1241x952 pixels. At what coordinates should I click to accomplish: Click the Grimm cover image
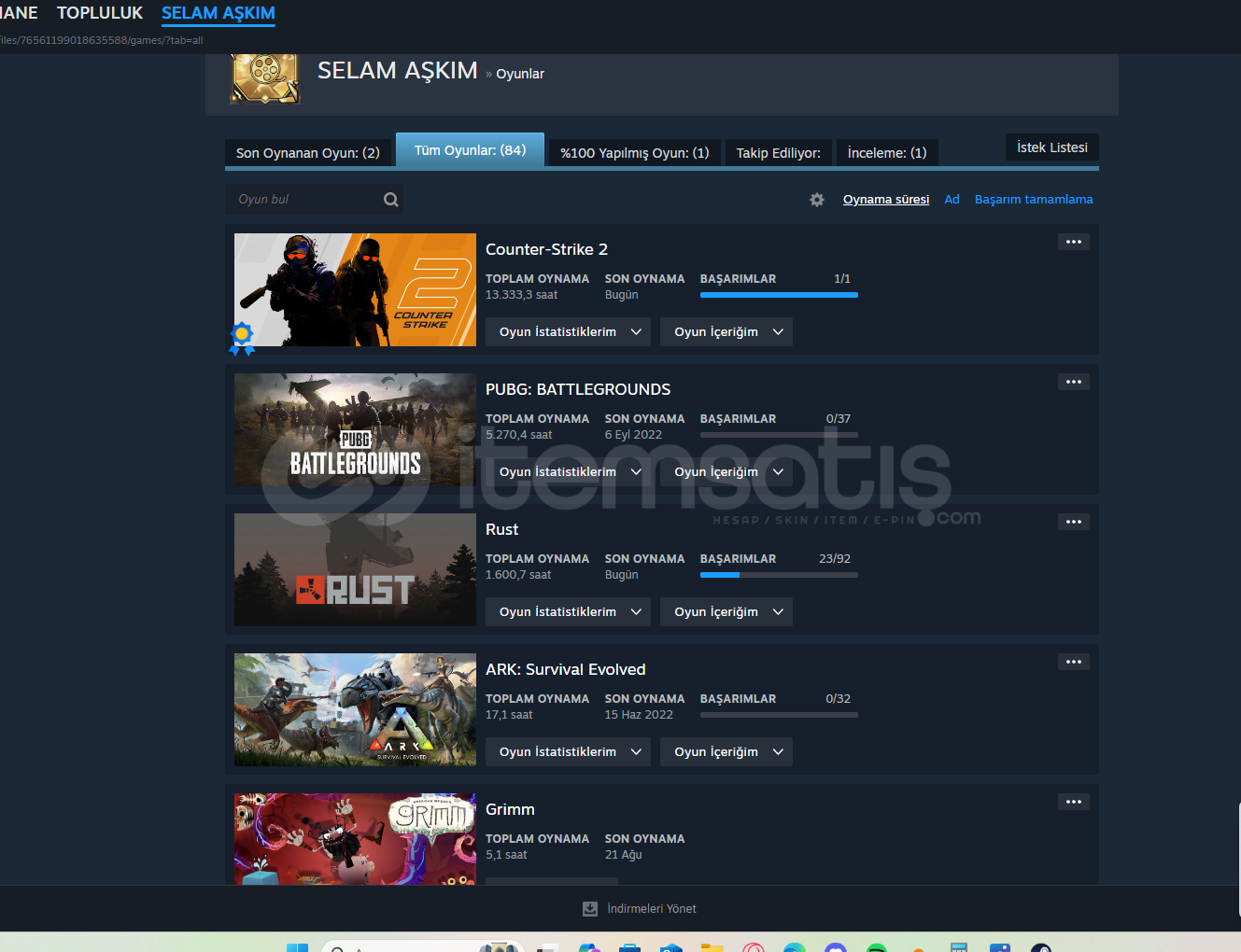[x=355, y=839]
